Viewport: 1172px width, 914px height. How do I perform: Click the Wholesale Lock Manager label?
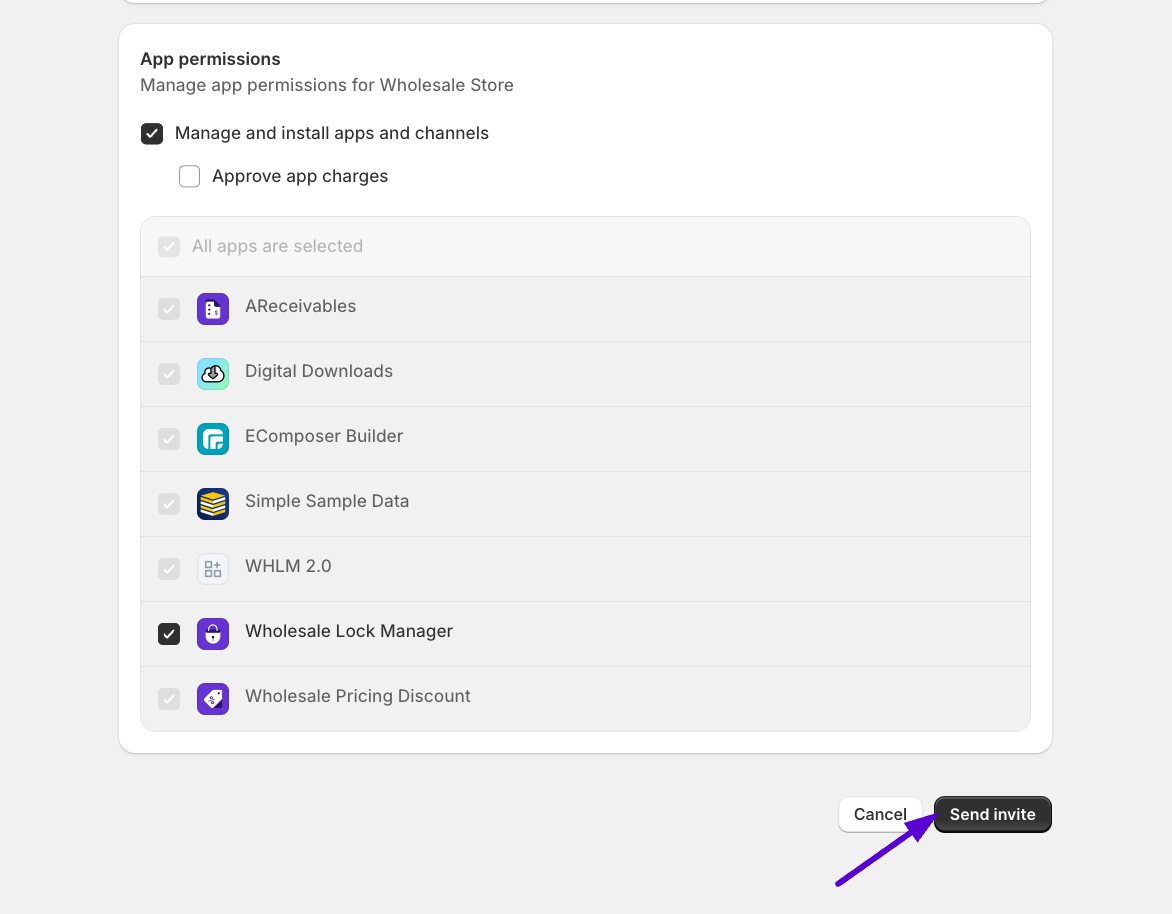click(x=349, y=632)
